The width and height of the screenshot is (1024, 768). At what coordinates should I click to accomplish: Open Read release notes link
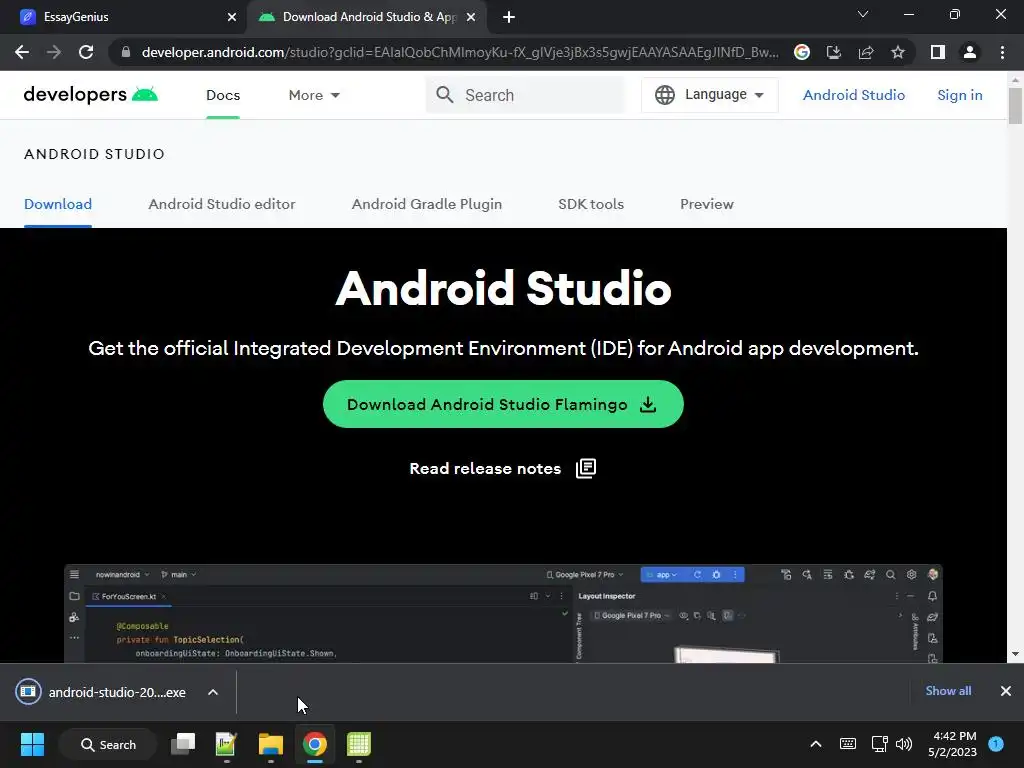[485, 469]
